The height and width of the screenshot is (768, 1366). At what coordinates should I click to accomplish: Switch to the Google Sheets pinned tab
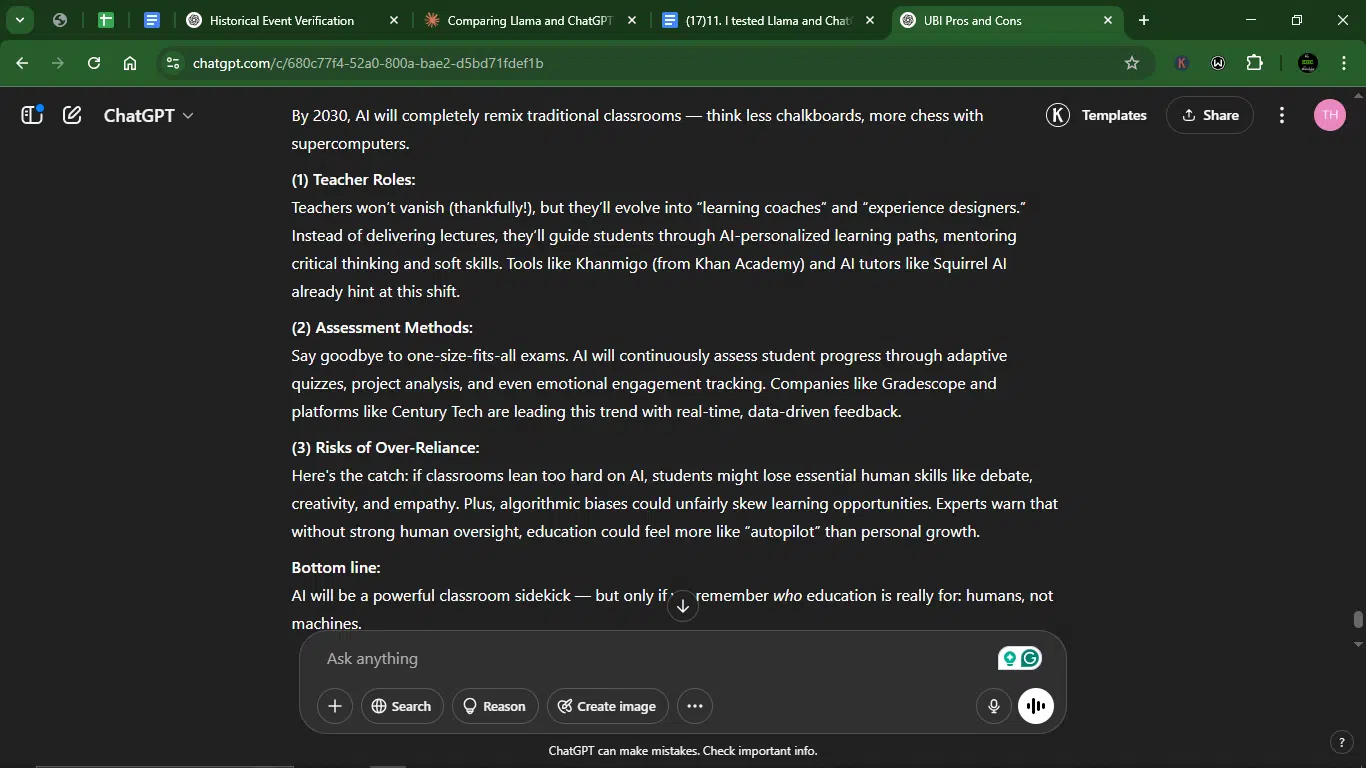pos(106,20)
